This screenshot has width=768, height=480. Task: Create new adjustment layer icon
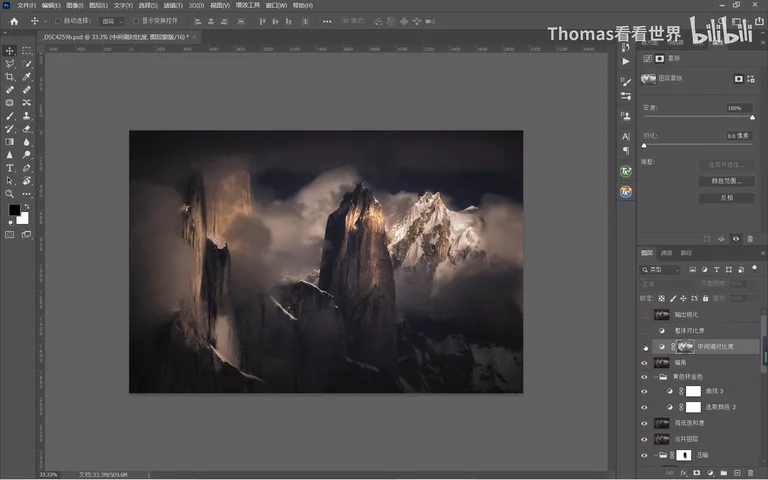710,473
